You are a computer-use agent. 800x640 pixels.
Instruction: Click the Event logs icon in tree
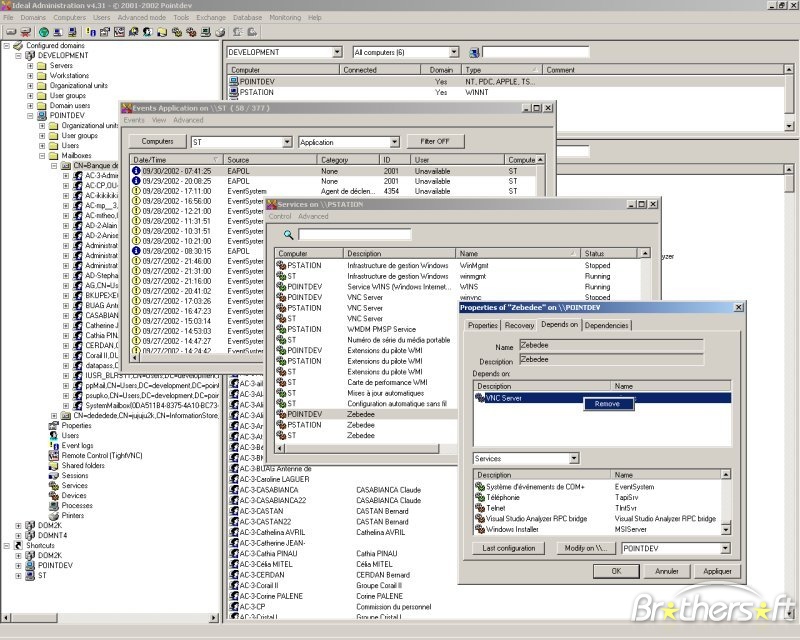point(54,445)
